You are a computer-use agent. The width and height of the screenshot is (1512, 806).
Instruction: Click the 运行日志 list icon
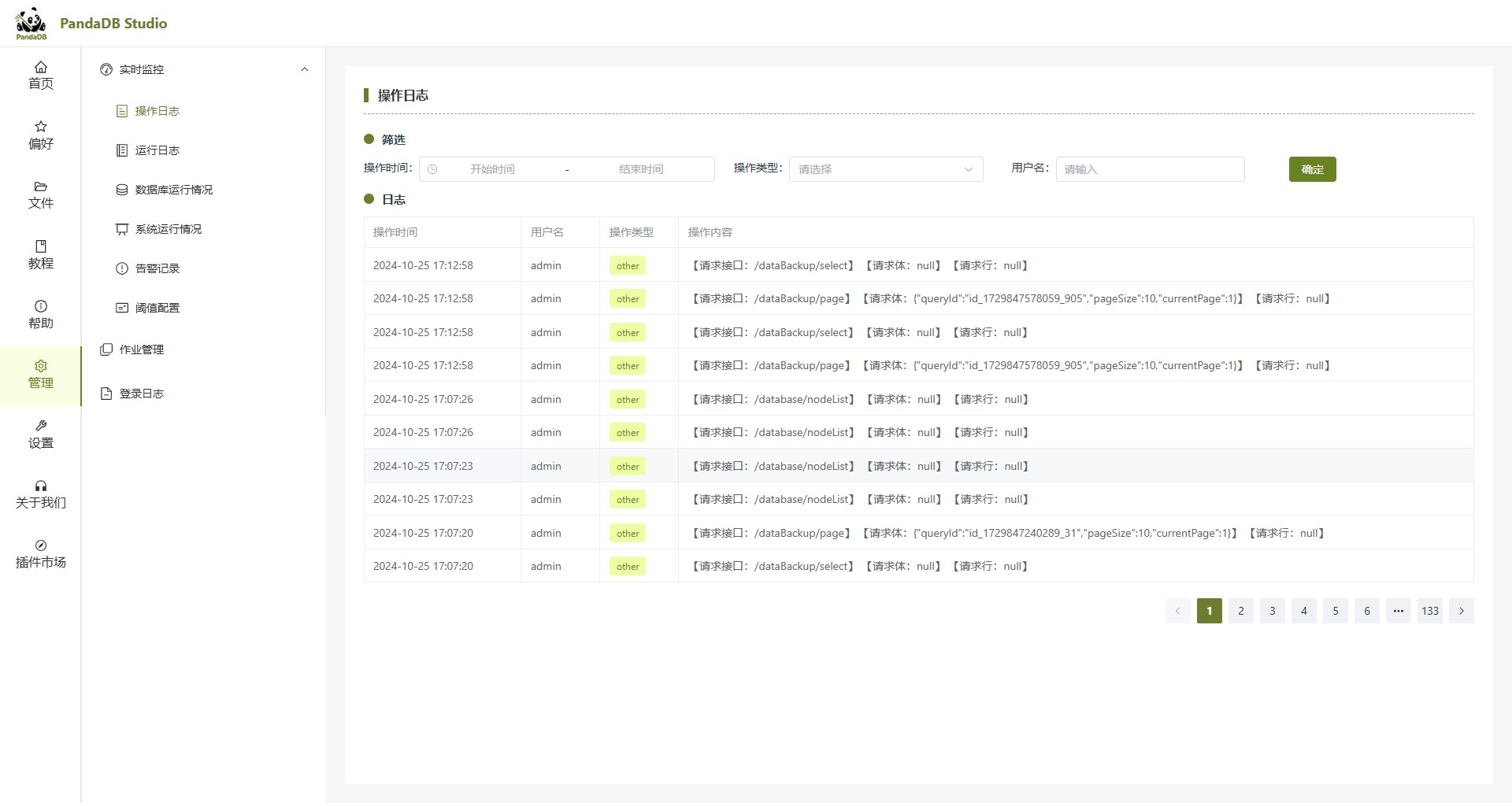click(x=122, y=150)
